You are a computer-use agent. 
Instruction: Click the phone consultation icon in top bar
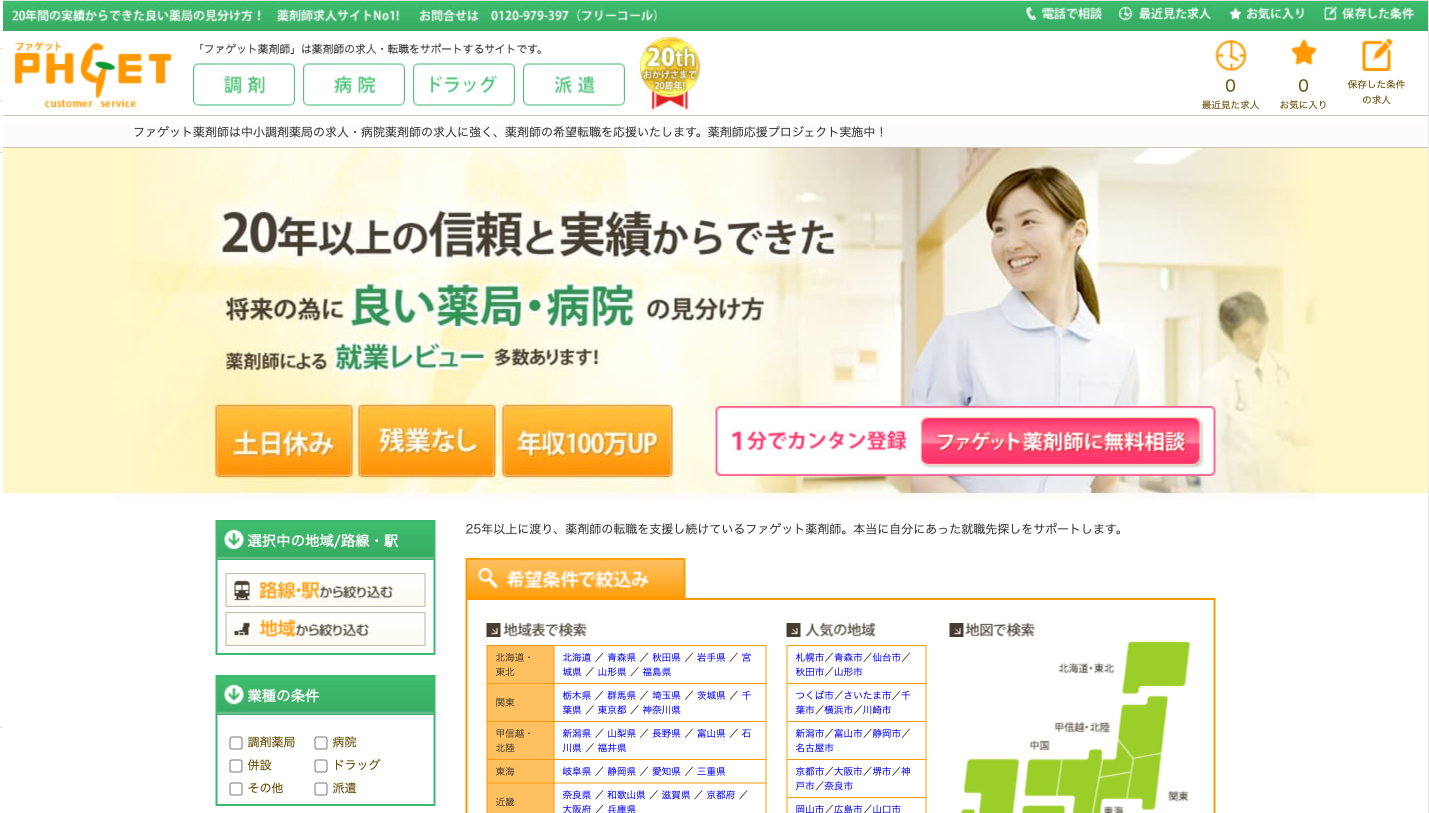click(x=1032, y=14)
